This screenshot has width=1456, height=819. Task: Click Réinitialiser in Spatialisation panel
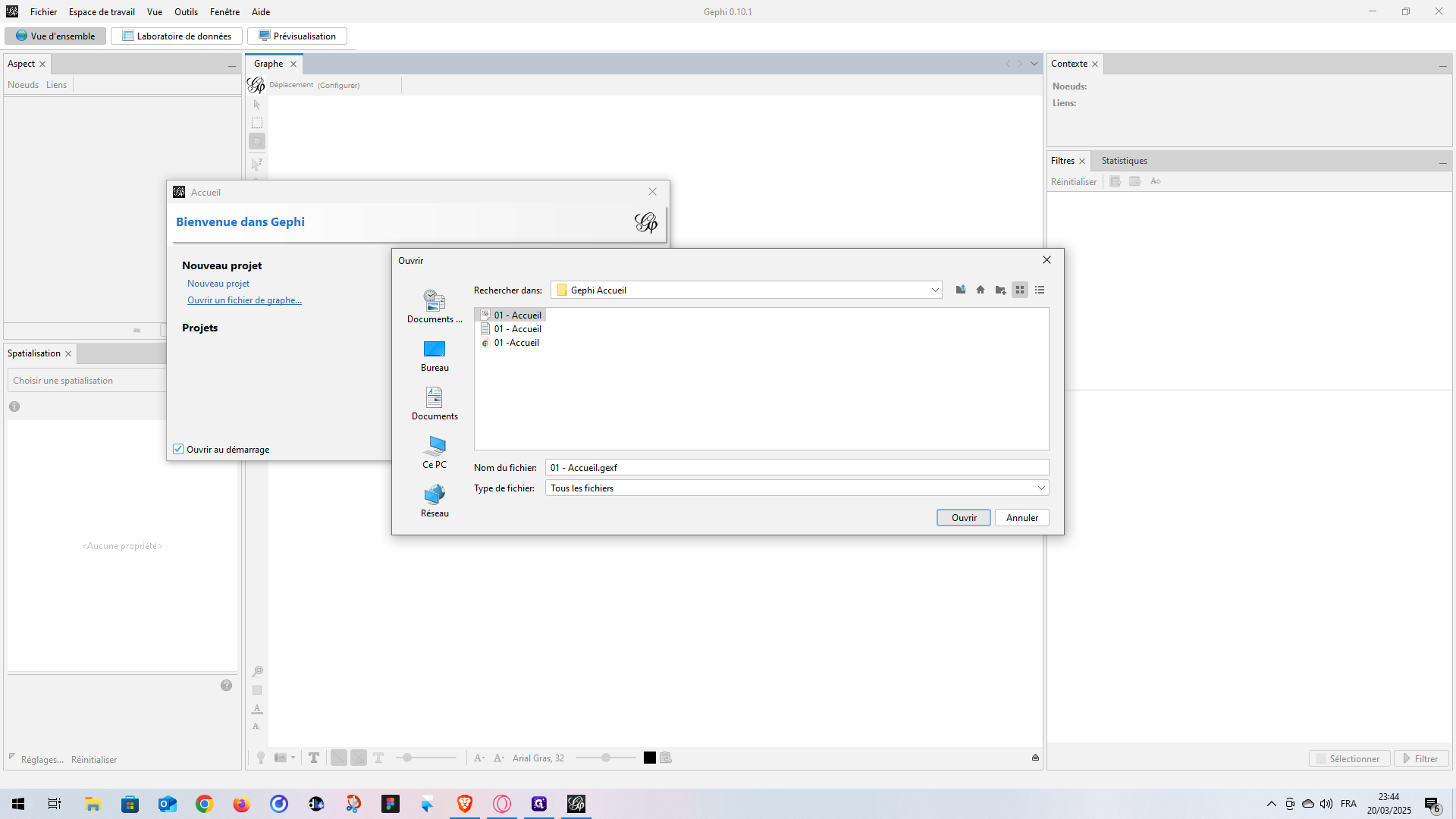[94, 759]
